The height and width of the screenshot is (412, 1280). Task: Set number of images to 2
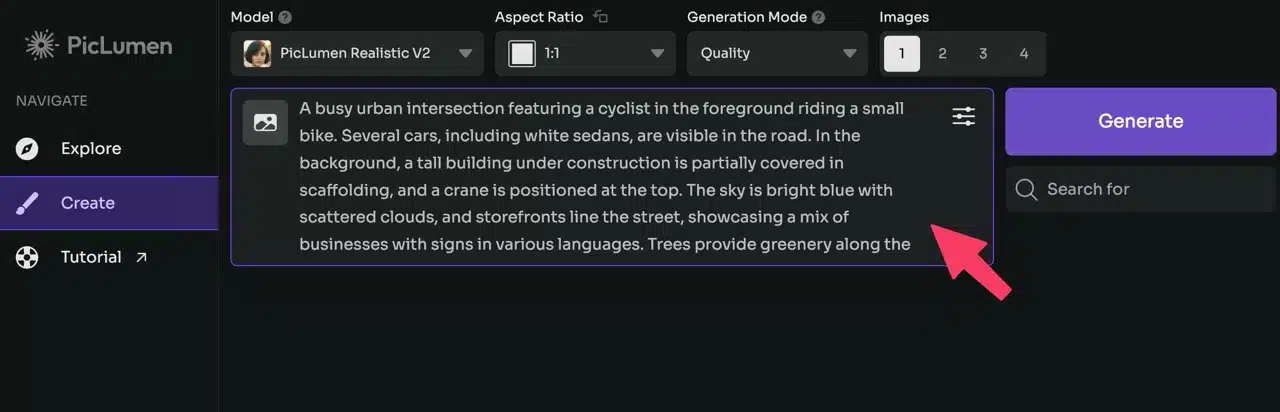pos(942,53)
